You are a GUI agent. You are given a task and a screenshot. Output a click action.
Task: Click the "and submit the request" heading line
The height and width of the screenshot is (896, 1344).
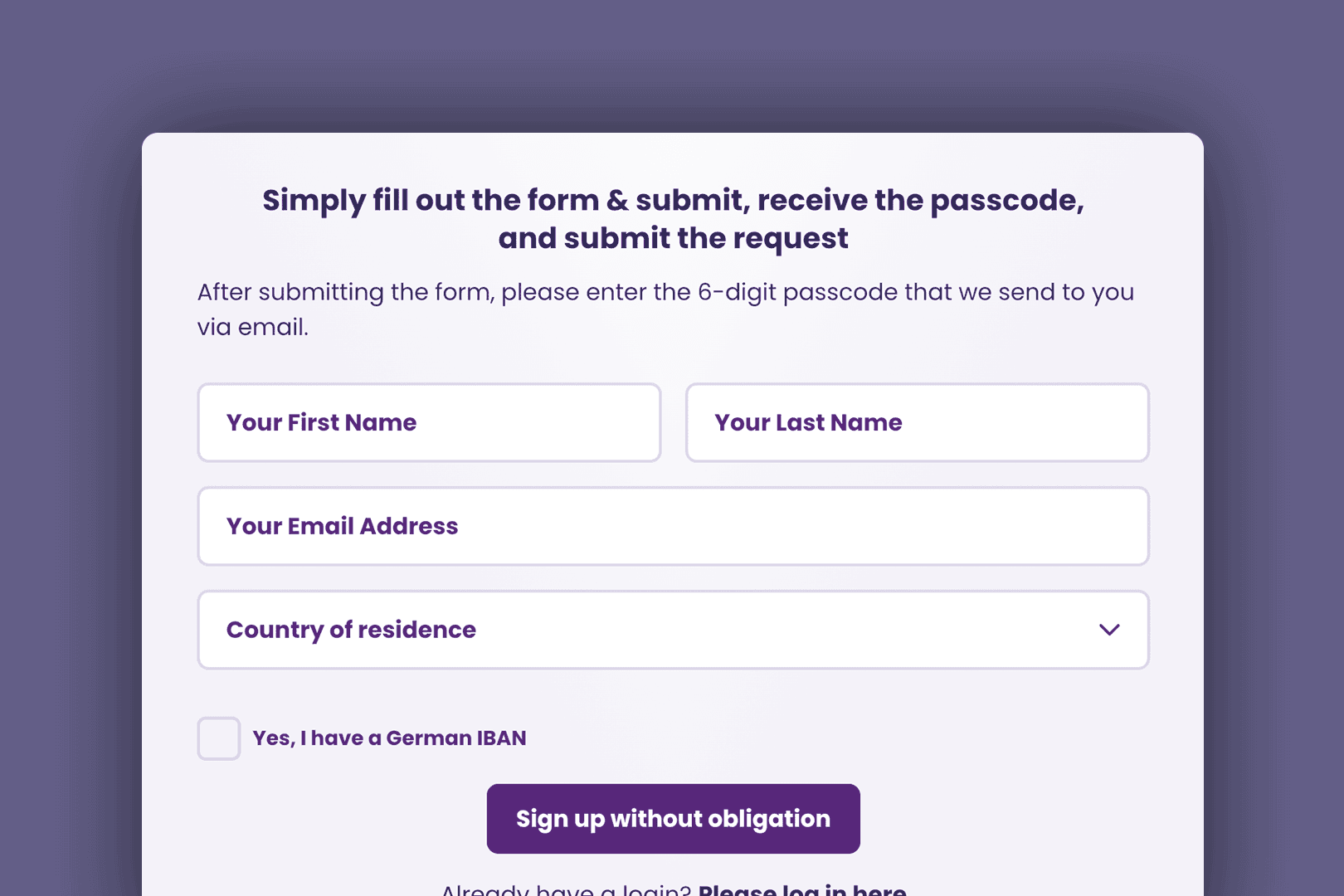[x=673, y=239]
